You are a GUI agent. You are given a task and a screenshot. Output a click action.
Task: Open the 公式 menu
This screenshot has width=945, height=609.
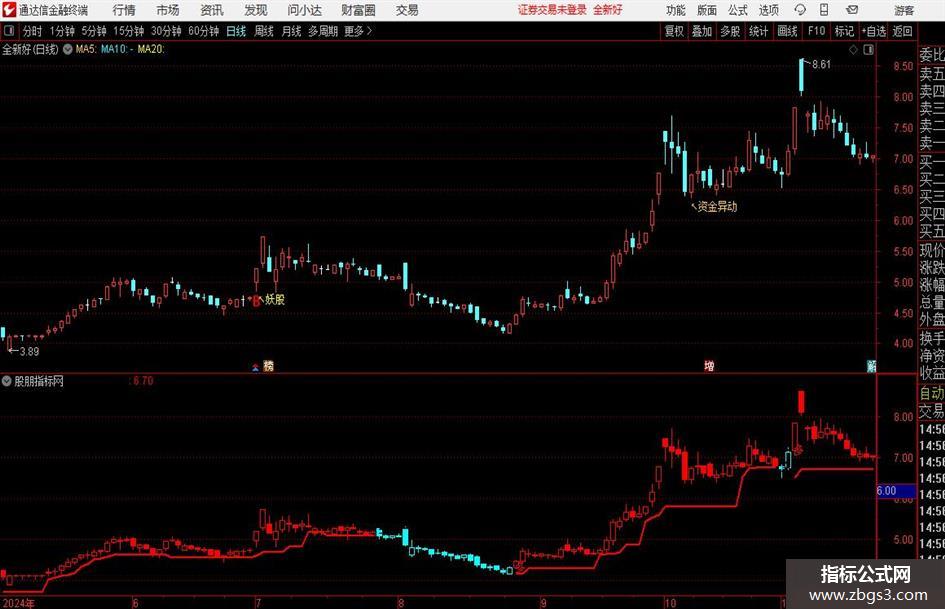click(738, 10)
